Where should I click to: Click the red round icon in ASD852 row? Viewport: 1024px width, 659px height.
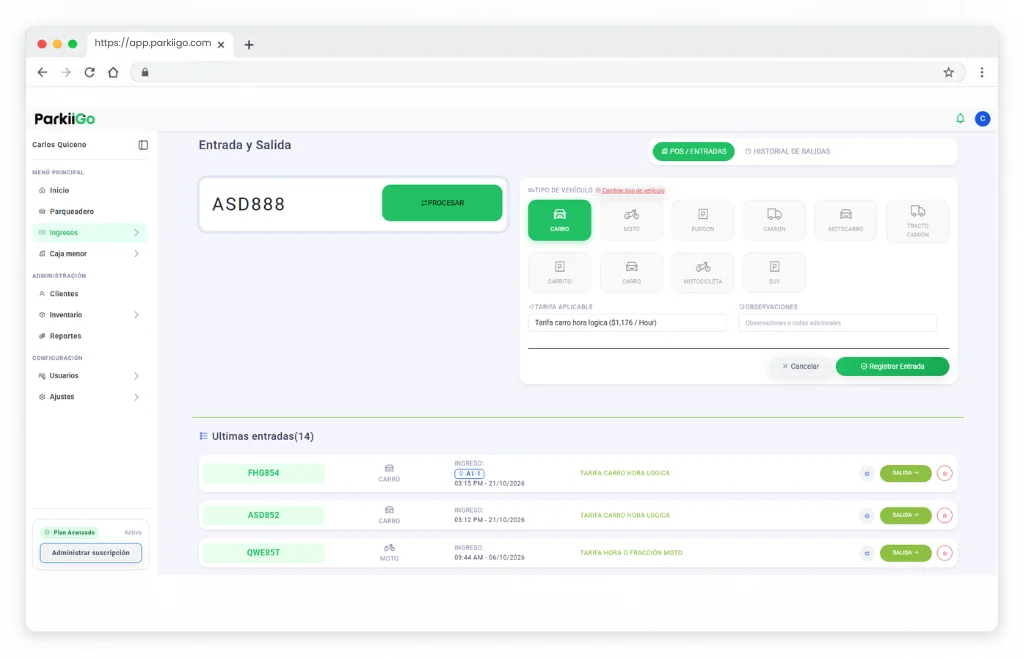(x=944, y=515)
